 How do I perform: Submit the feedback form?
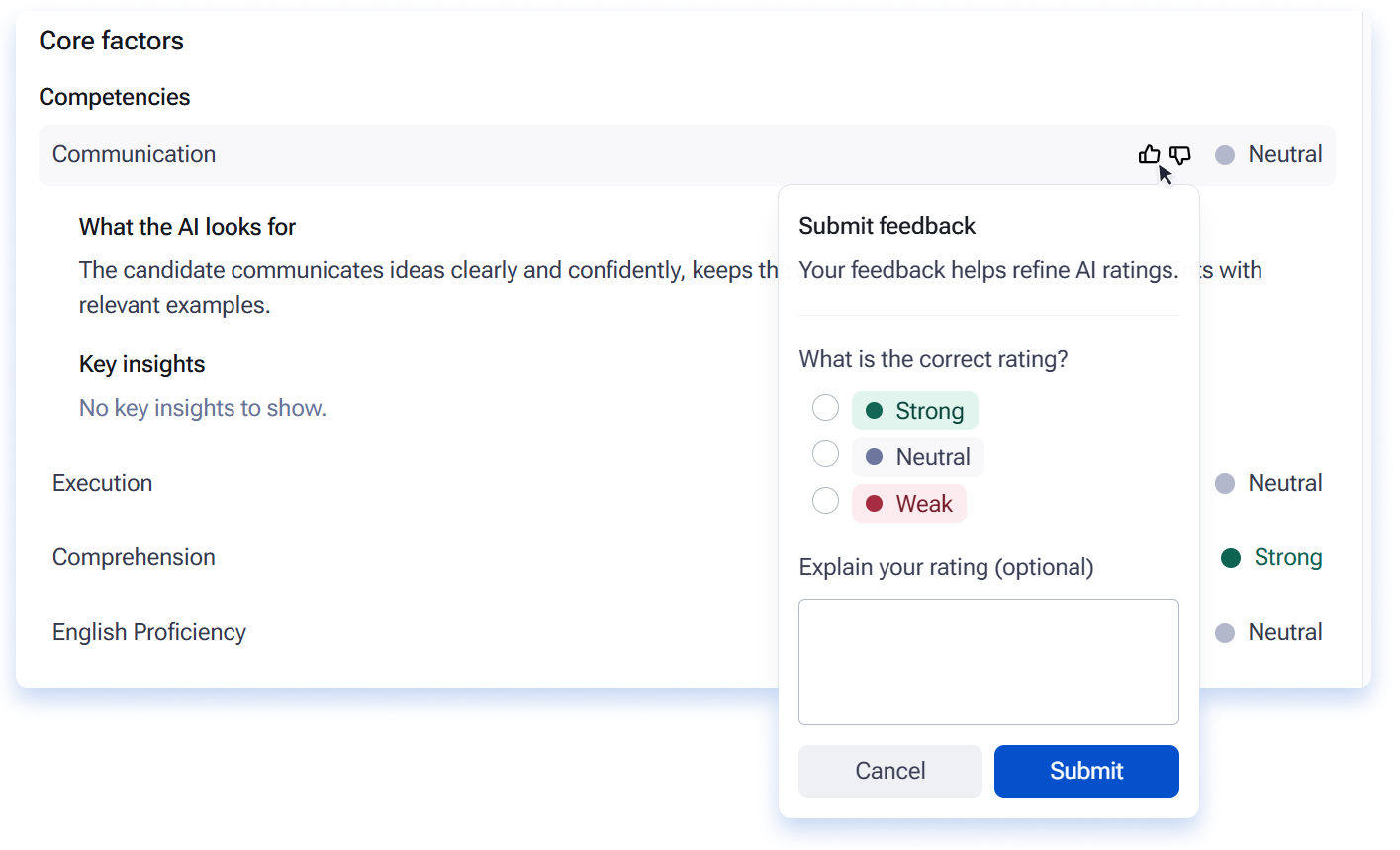point(1086,771)
